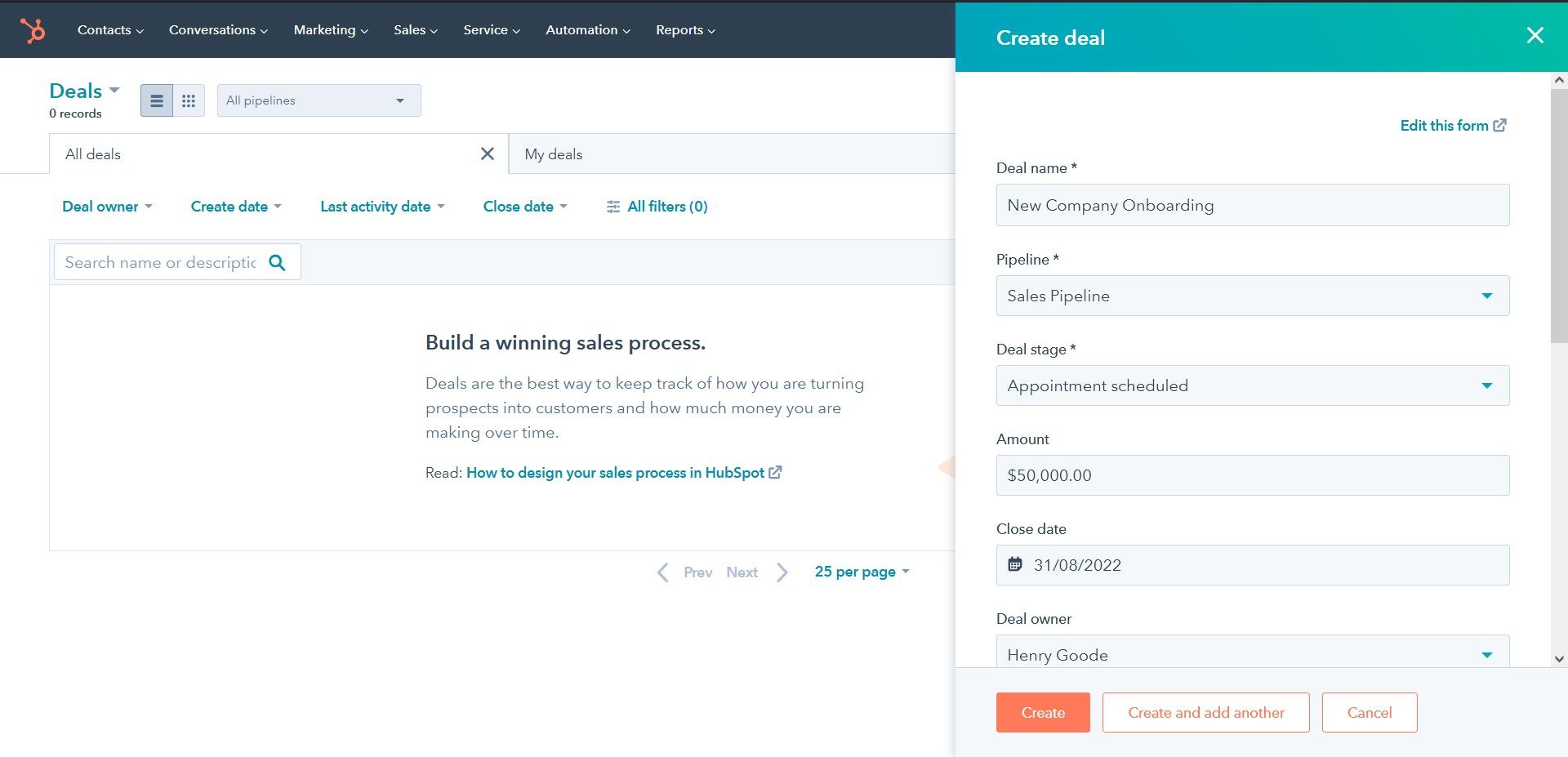The height and width of the screenshot is (757, 1568).
Task: Open the Deal owner filter
Action: click(x=107, y=207)
